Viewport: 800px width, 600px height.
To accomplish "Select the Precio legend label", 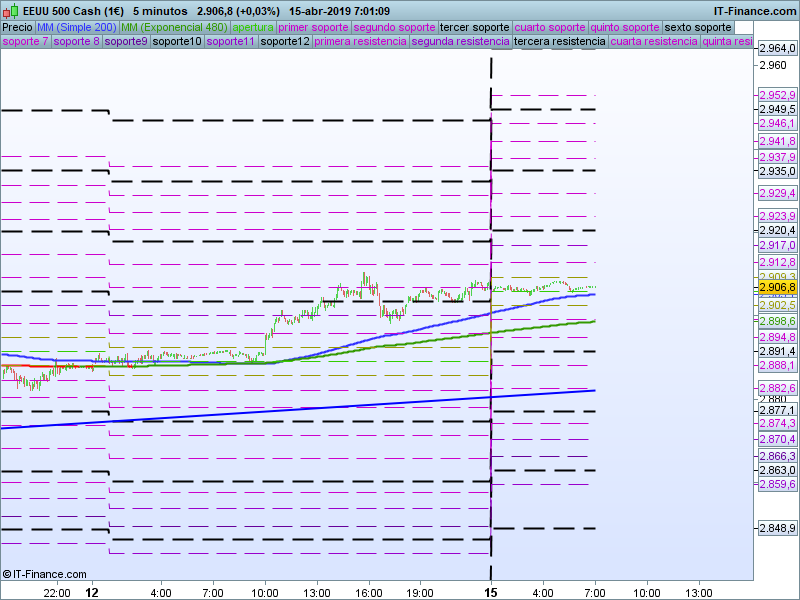I will pyautogui.click(x=18, y=27).
